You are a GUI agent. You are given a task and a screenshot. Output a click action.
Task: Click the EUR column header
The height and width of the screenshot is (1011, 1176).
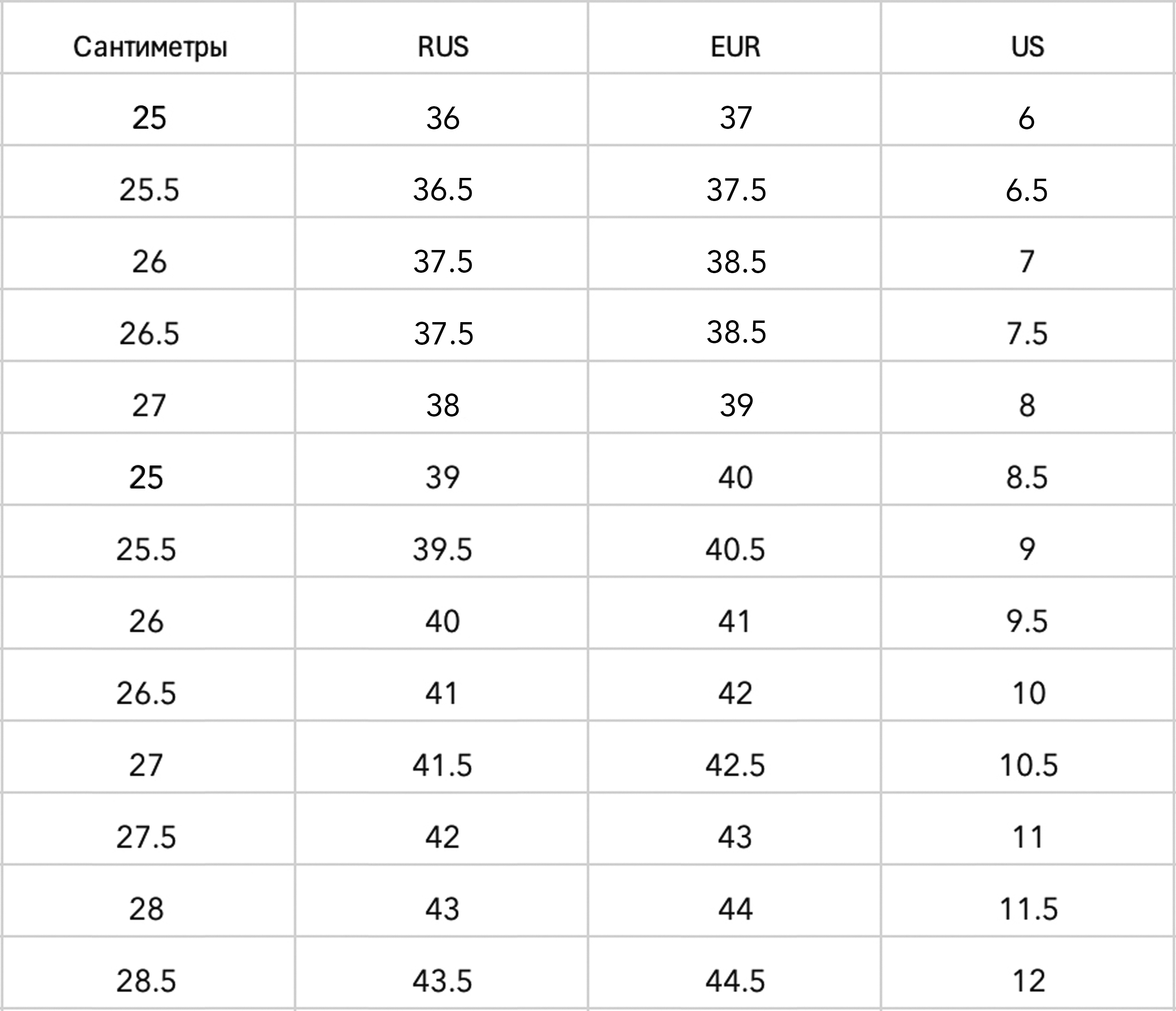735,47
